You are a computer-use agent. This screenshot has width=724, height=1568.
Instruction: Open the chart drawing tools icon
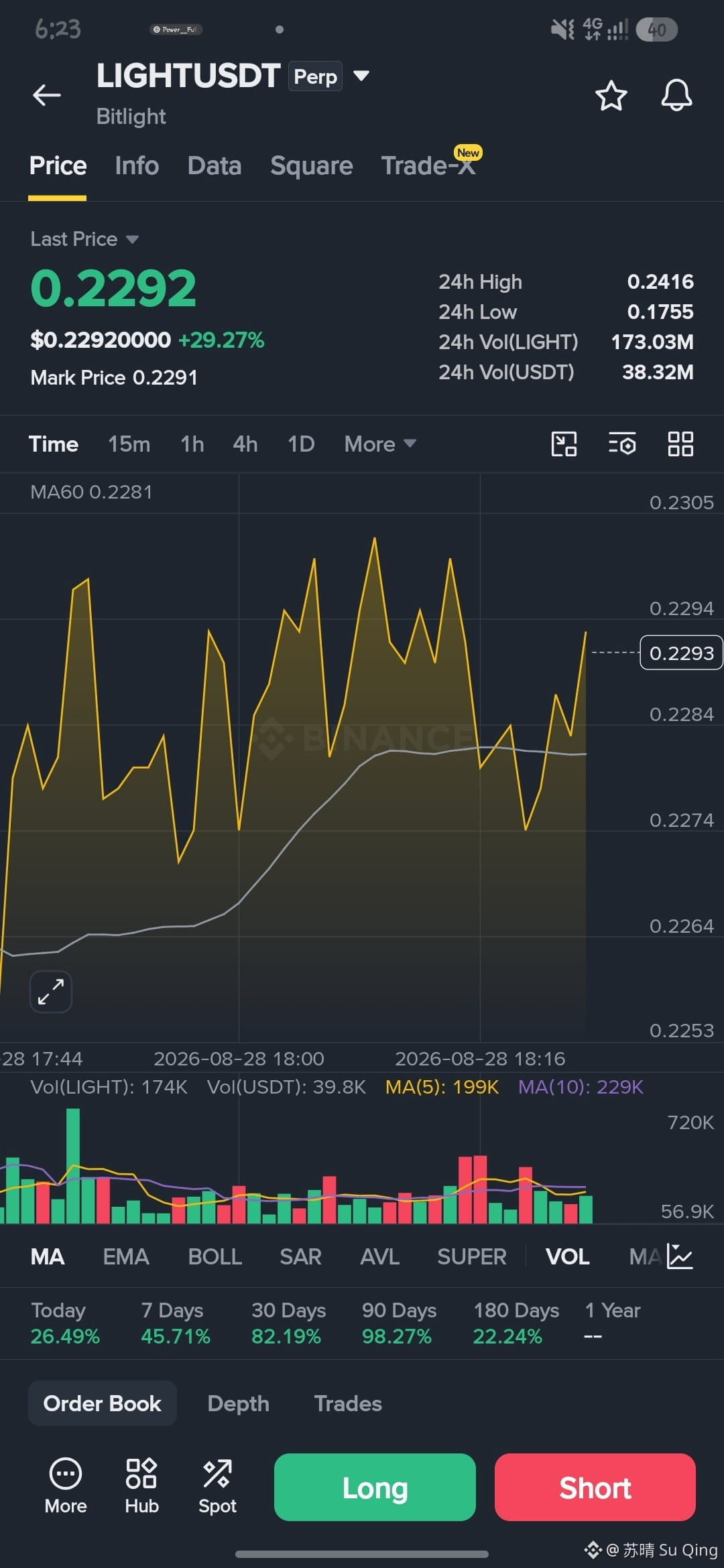tap(564, 444)
